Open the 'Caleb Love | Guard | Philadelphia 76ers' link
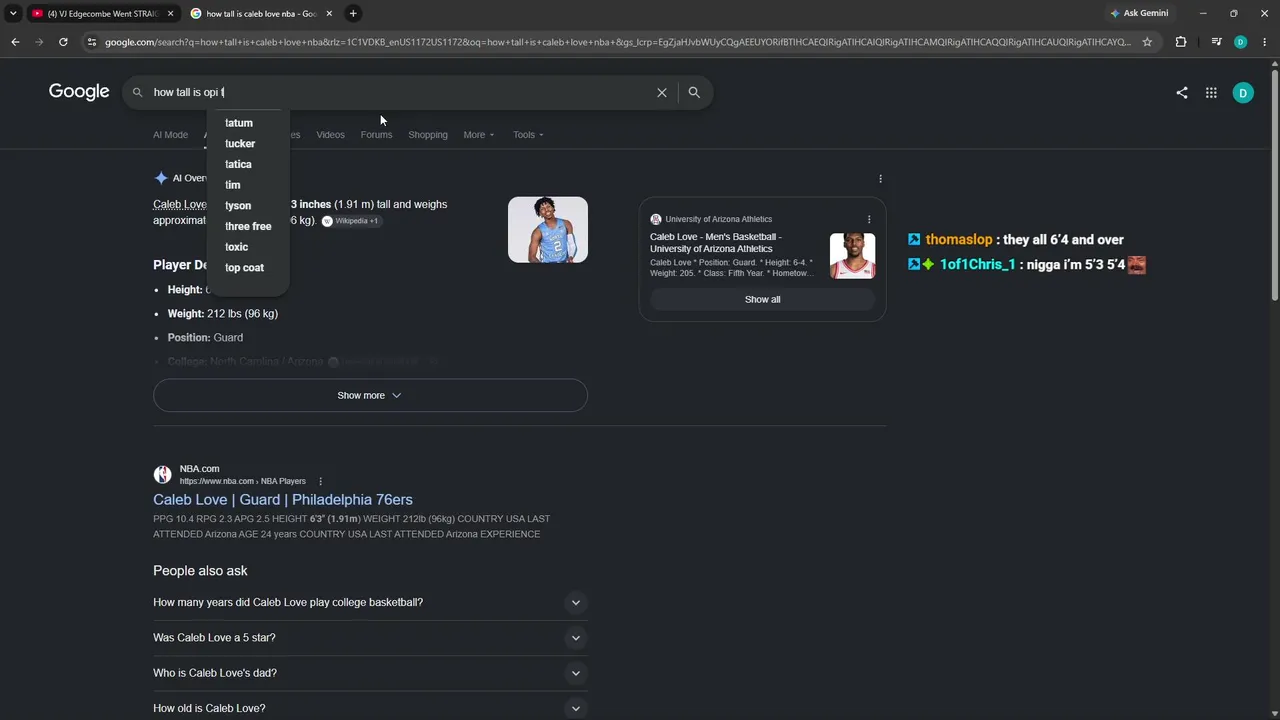Image resolution: width=1280 pixels, height=720 pixels. coord(283,500)
